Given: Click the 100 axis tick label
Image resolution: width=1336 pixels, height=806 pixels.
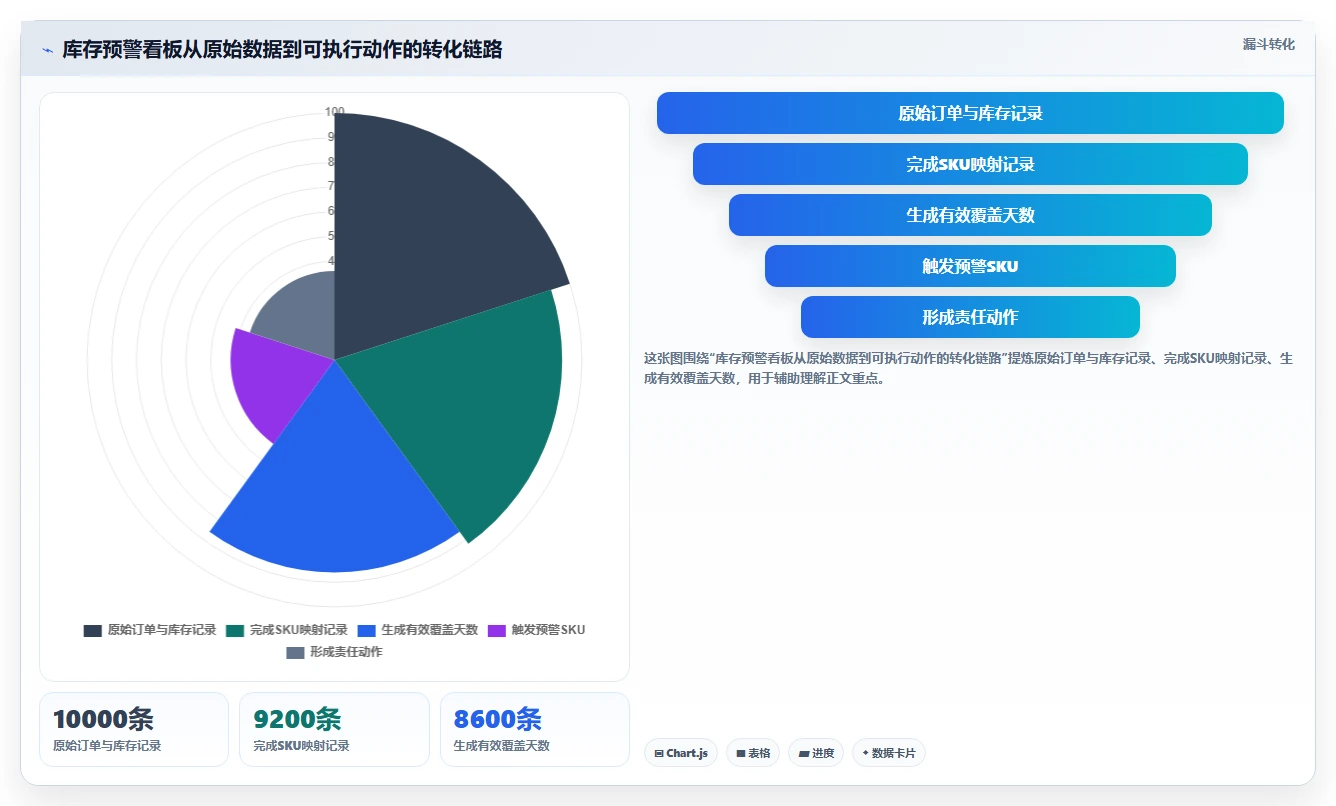Looking at the screenshot, I should (335, 112).
